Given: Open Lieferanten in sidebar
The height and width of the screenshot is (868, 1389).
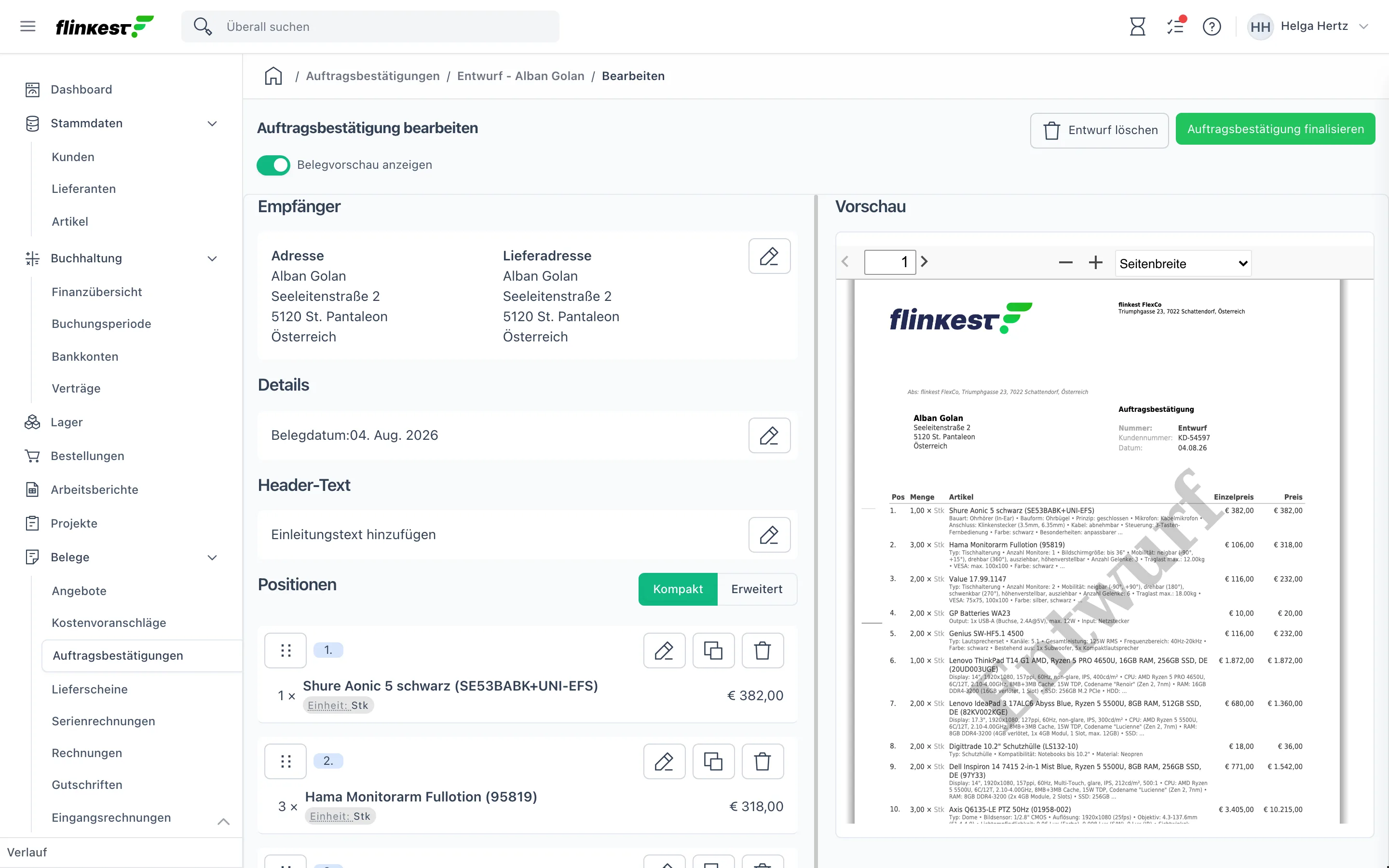Looking at the screenshot, I should [x=84, y=189].
